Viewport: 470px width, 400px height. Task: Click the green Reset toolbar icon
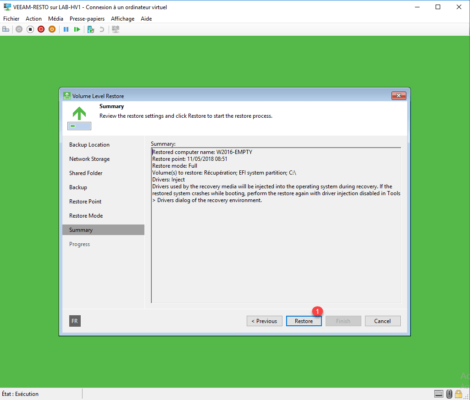(x=77, y=29)
